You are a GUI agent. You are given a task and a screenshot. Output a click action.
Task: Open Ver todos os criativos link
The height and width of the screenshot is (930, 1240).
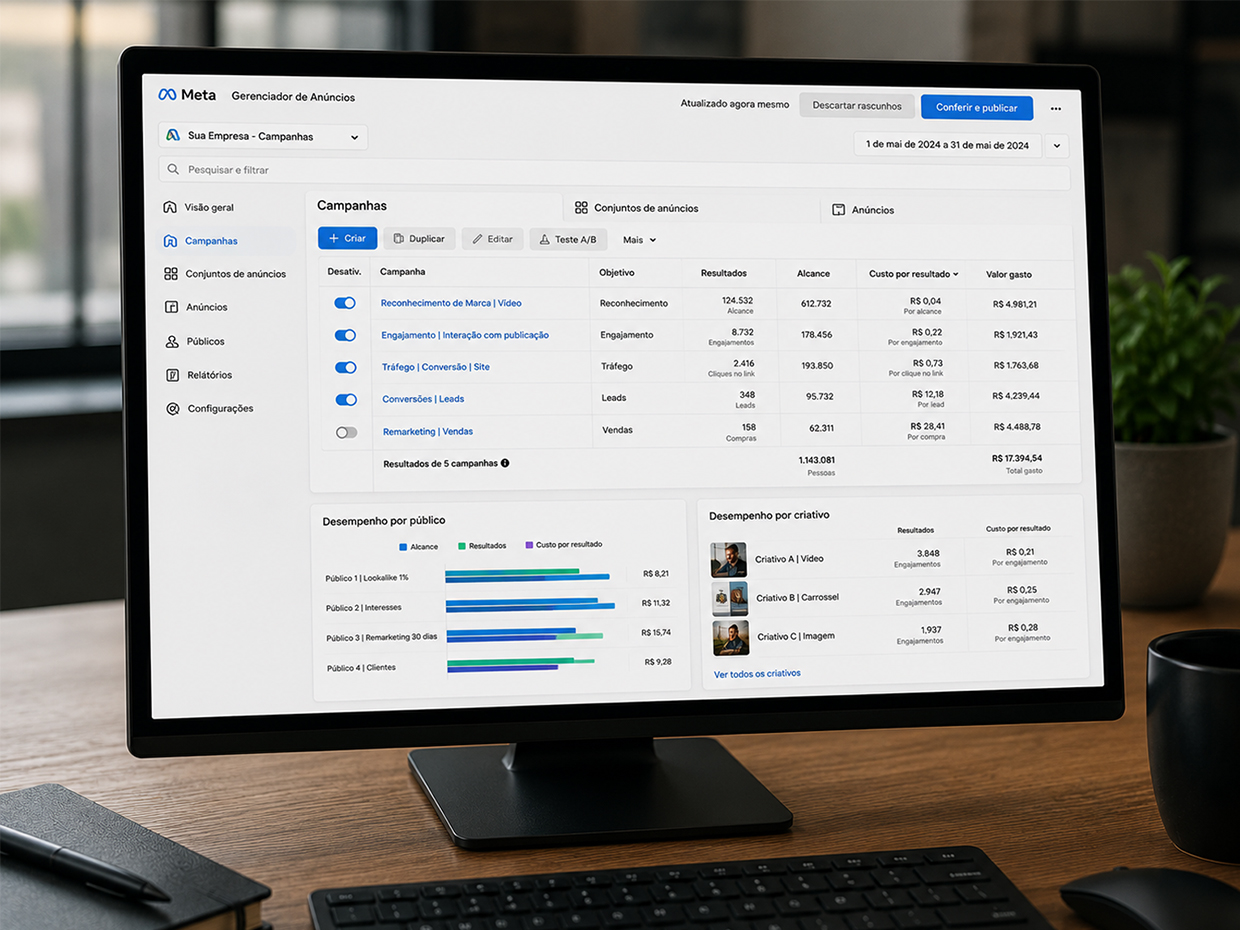click(757, 674)
